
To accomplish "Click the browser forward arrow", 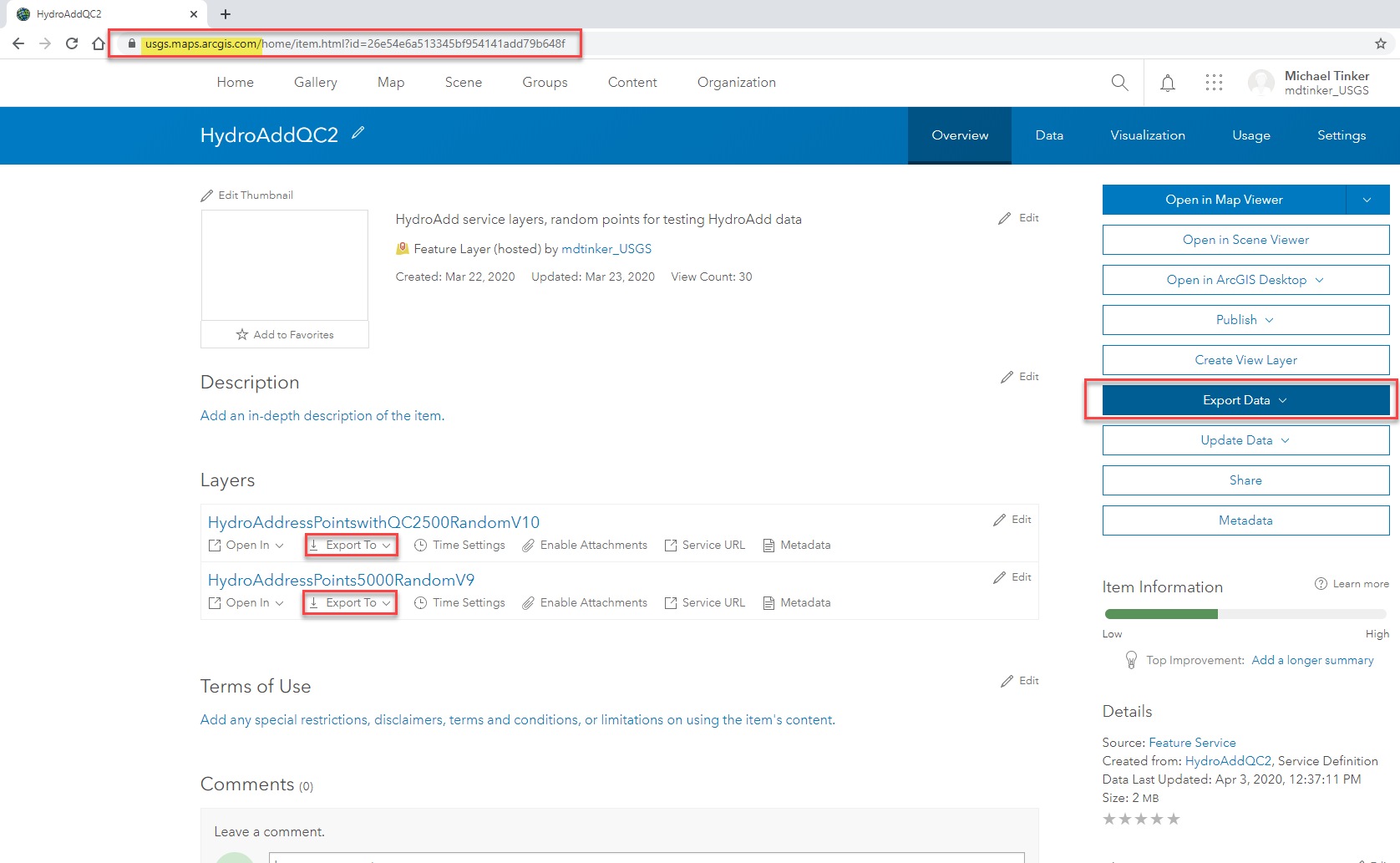I will point(45,43).
